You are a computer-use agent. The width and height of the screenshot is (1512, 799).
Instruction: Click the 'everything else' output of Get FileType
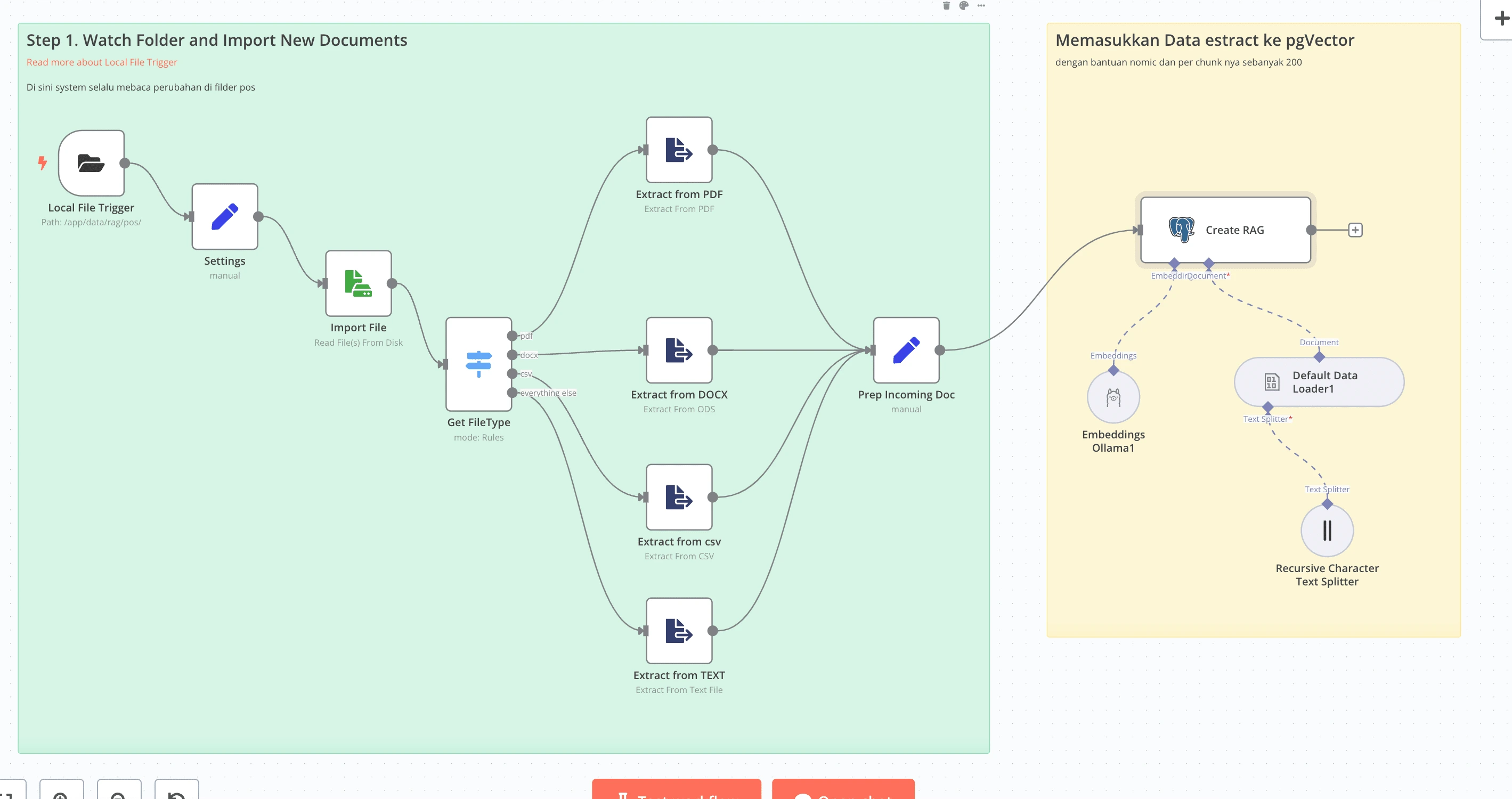(513, 393)
